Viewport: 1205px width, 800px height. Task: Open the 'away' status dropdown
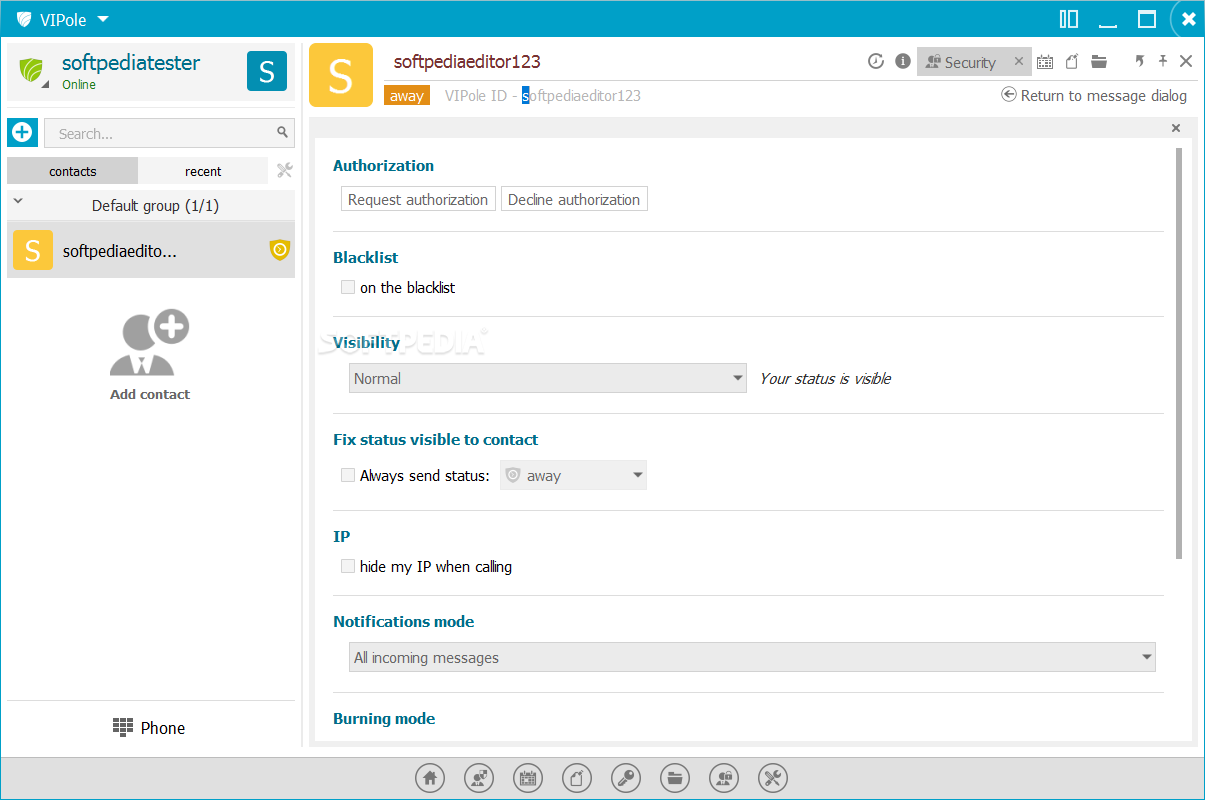573,475
